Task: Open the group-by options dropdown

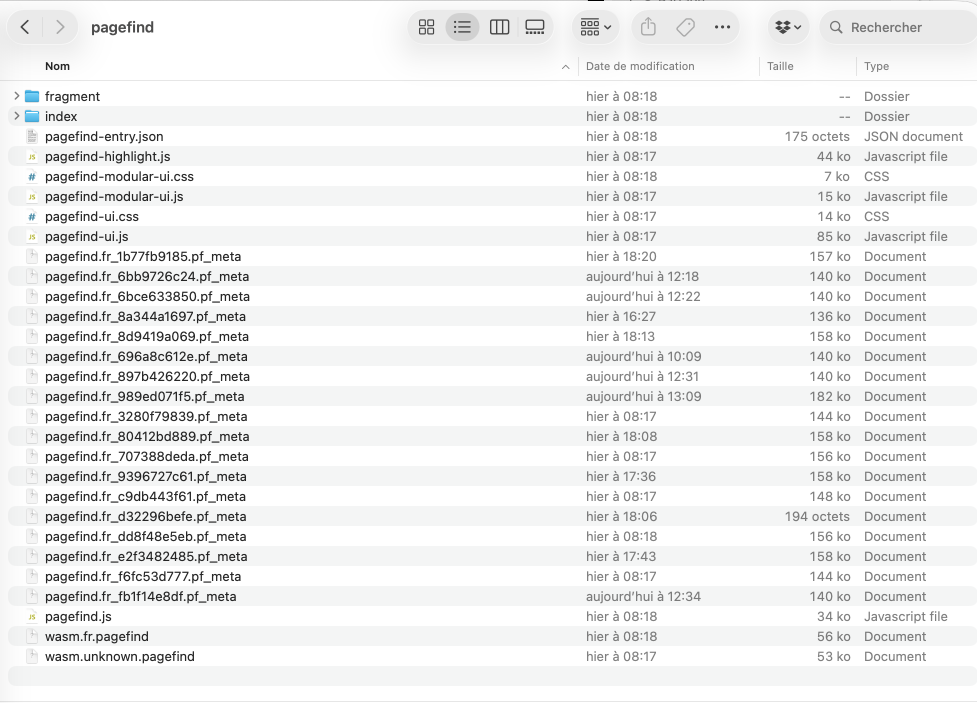Action: click(596, 28)
